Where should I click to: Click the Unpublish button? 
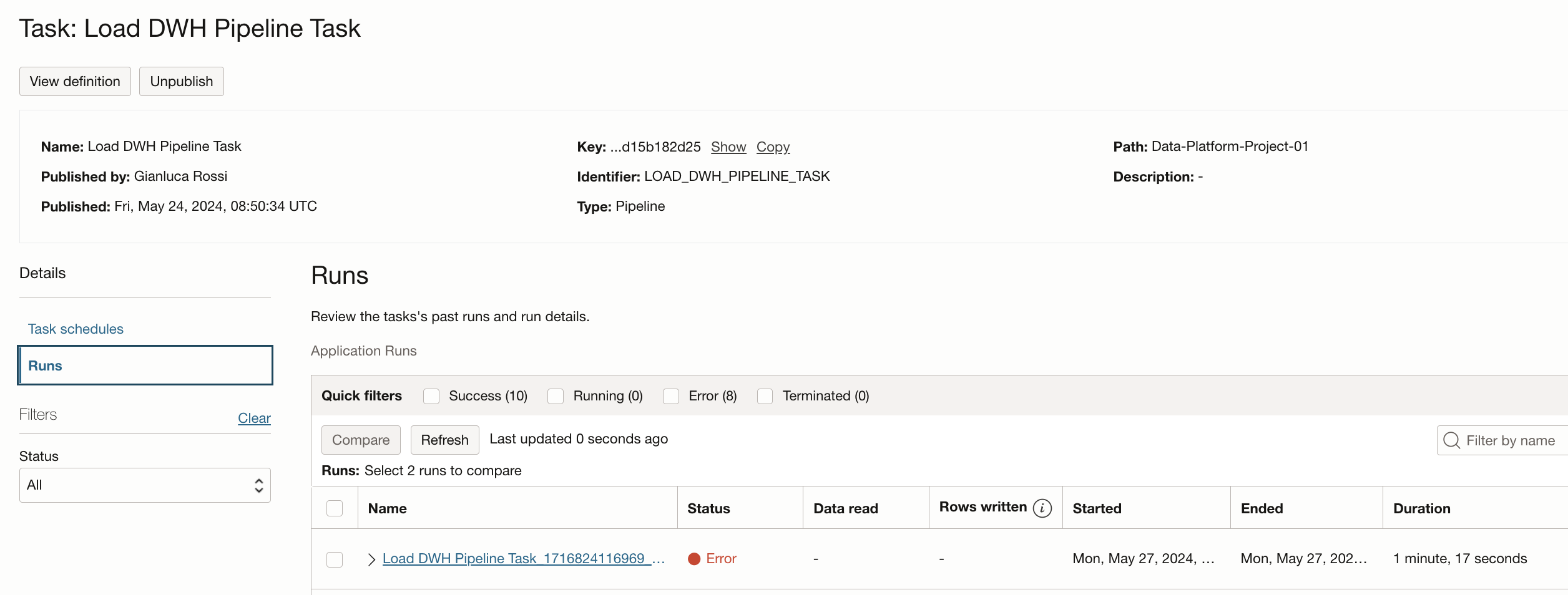pyautogui.click(x=182, y=81)
